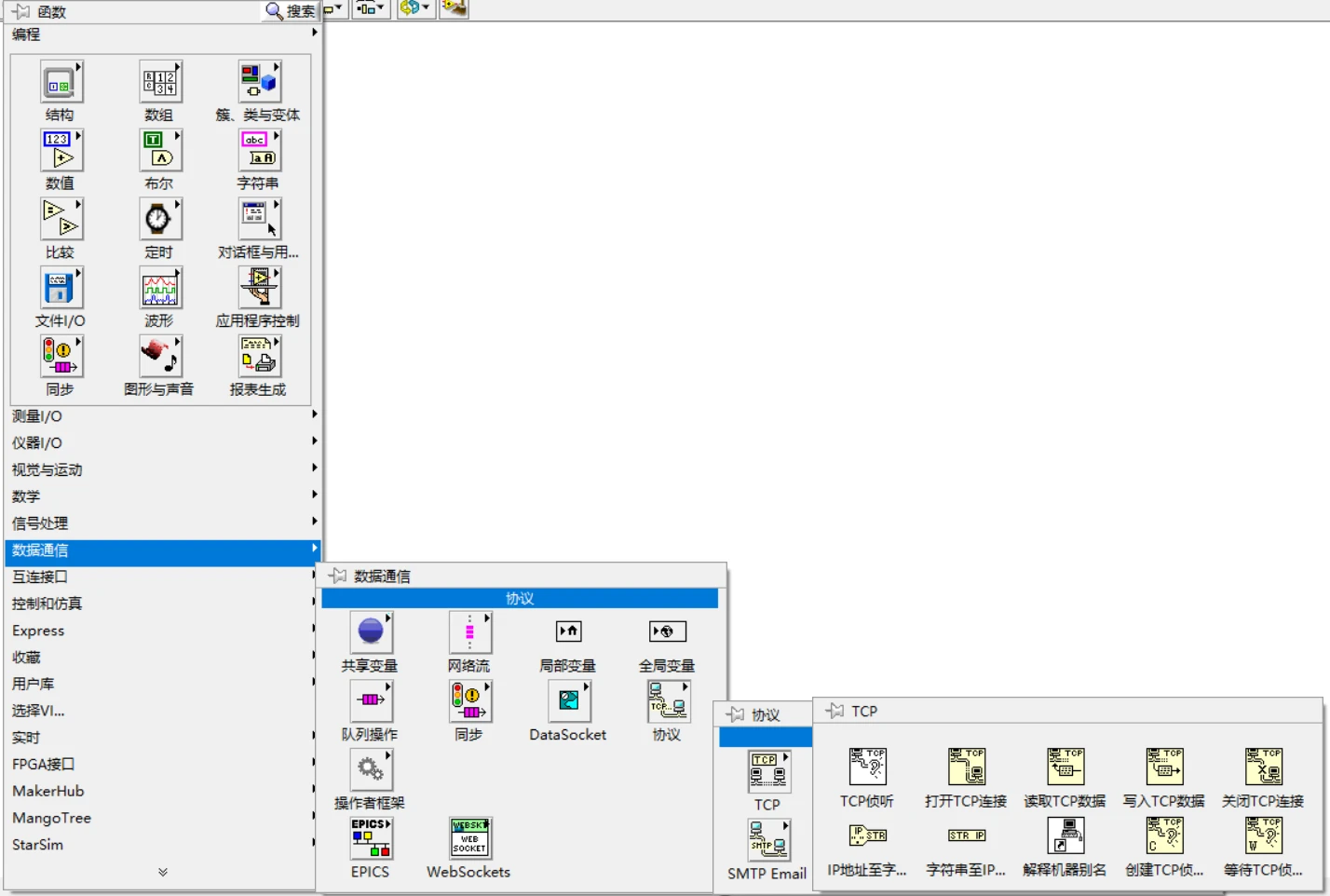Screen dimensions: 1330x896
Task: Open the 队列操作 (Queue Operations) icon
Action: click(371, 701)
